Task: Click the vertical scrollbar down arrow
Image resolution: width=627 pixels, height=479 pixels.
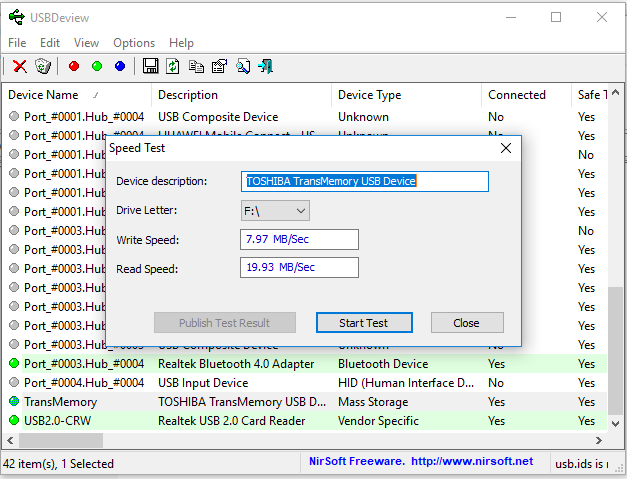Action: [615, 423]
